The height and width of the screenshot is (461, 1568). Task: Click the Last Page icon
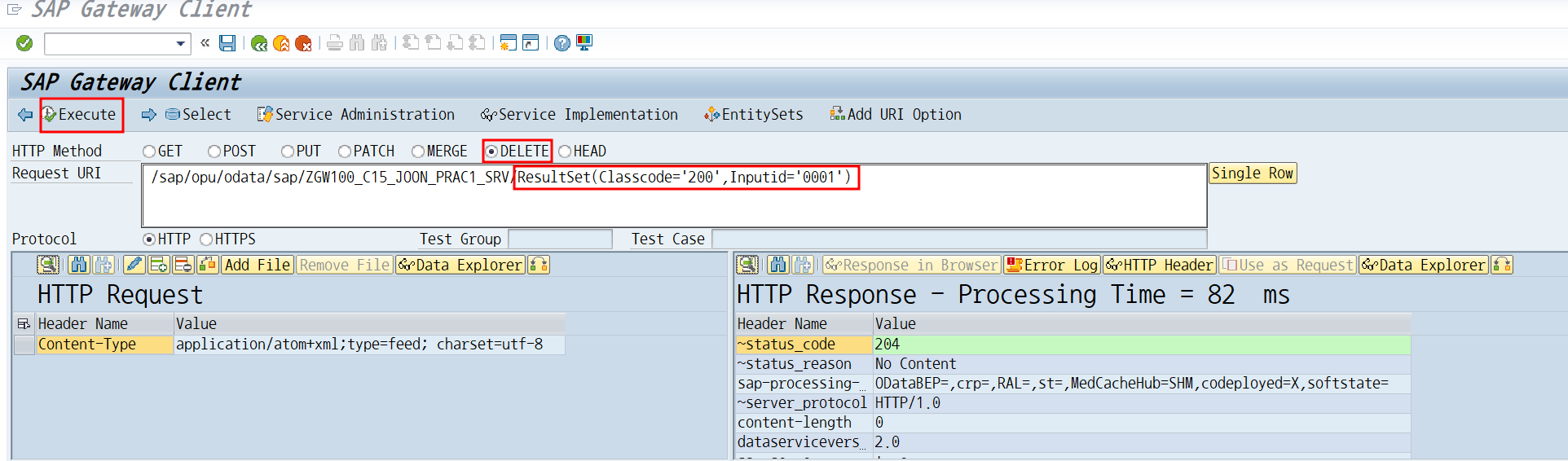click(x=477, y=43)
